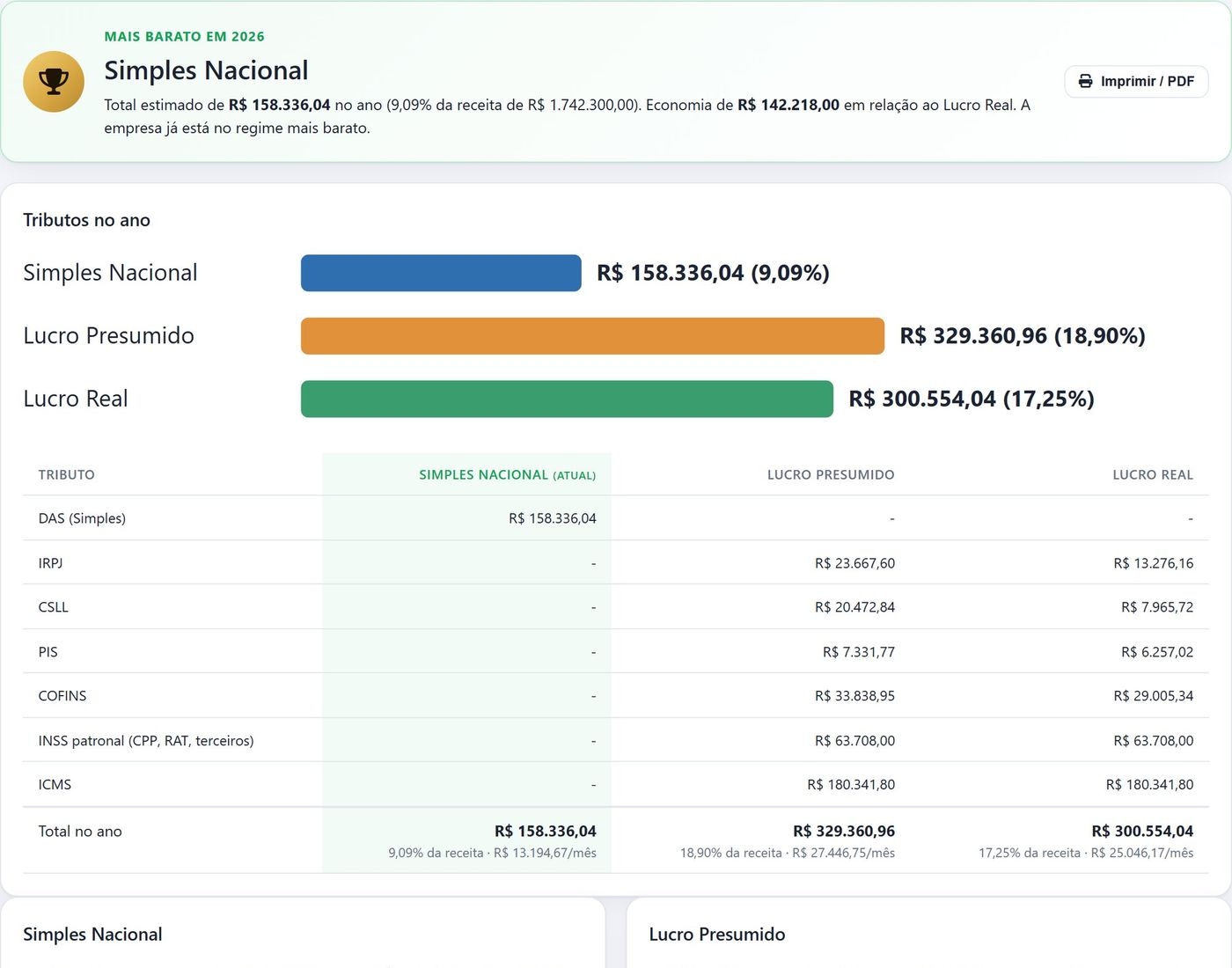Click the 'Lucro Presumido' card heading below the table
Viewport: 1232px width, 968px height.
pyautogui.click(x=717, y=935)
